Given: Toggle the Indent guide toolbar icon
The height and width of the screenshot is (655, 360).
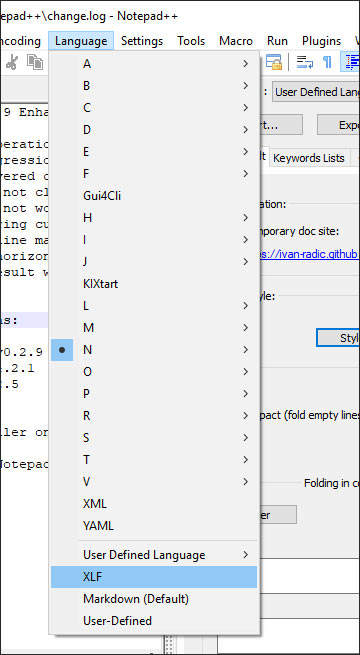Looking at the screenshot, I should 351,62.
